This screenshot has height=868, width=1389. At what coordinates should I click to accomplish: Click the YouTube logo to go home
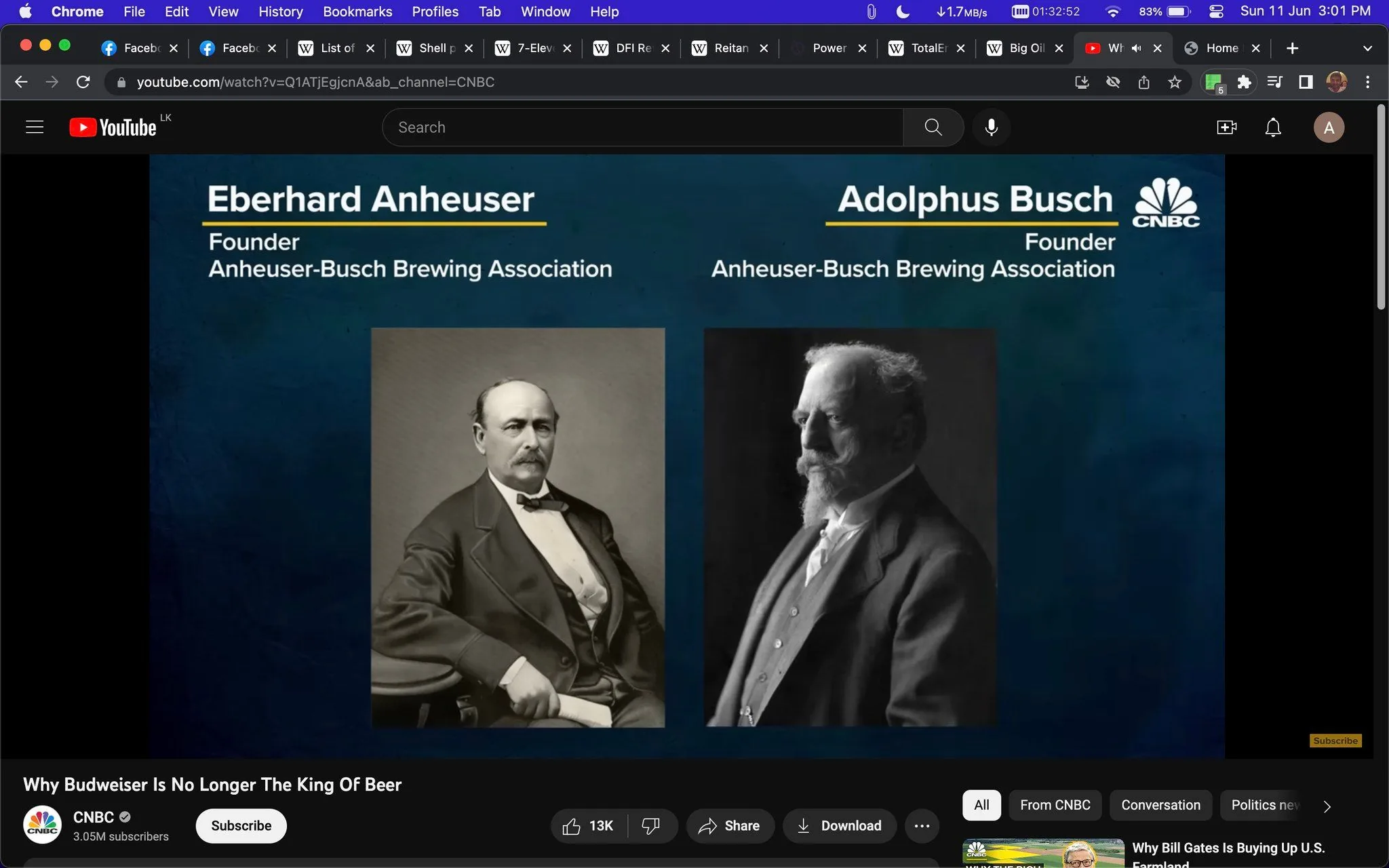[113, 127]
